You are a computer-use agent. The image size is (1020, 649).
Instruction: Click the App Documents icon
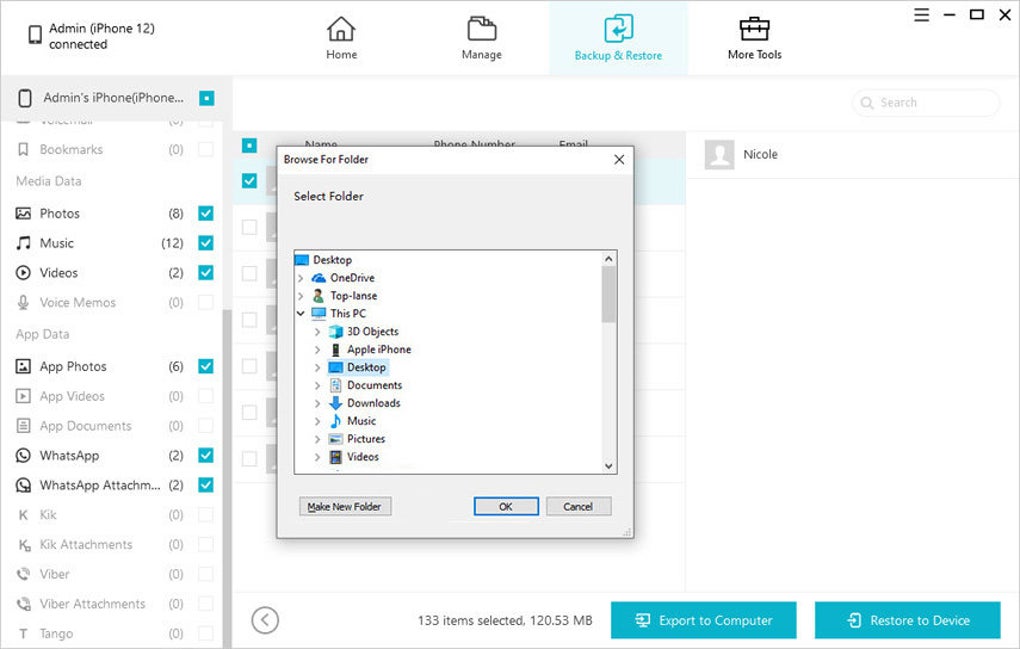pyautogui.click(x=23, y=426)
